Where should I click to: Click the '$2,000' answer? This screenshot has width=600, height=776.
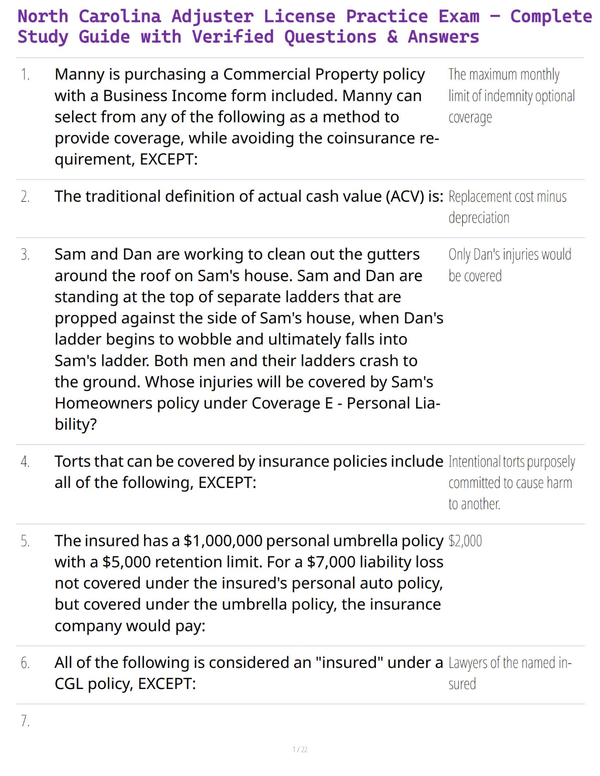tap(465, 541)
